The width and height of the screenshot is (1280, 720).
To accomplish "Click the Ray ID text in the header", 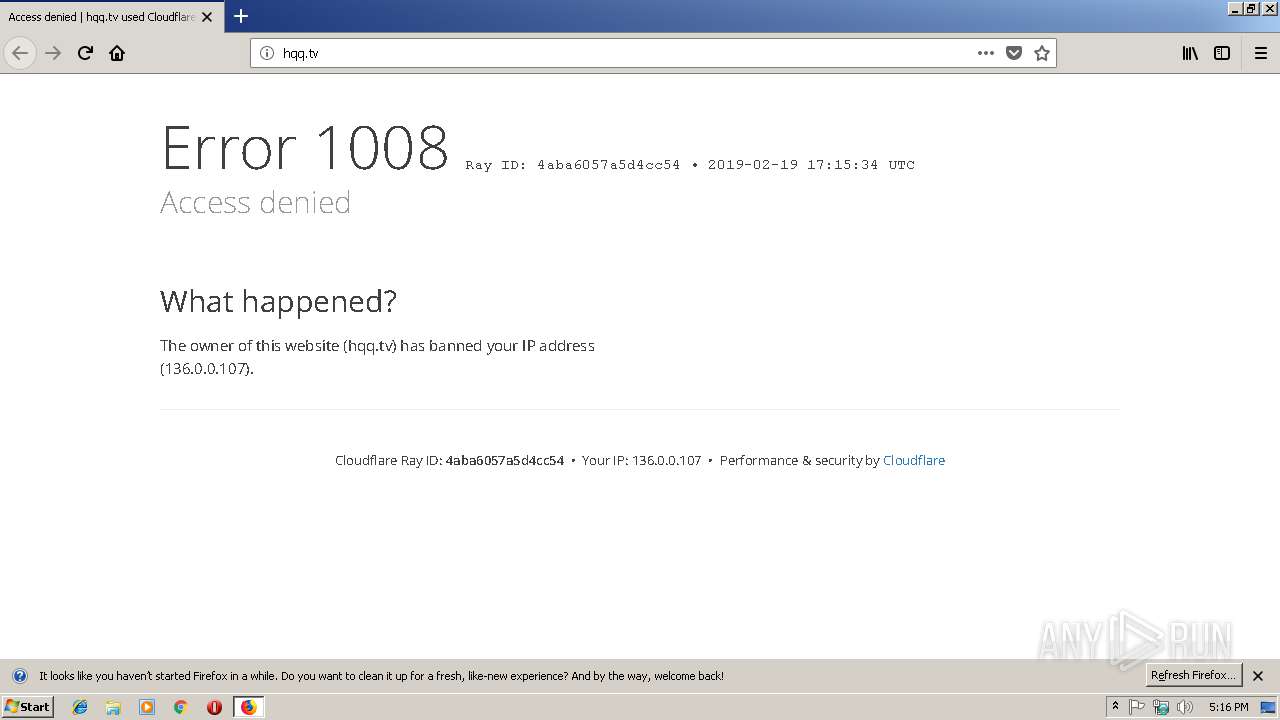I will coord(690,165).
